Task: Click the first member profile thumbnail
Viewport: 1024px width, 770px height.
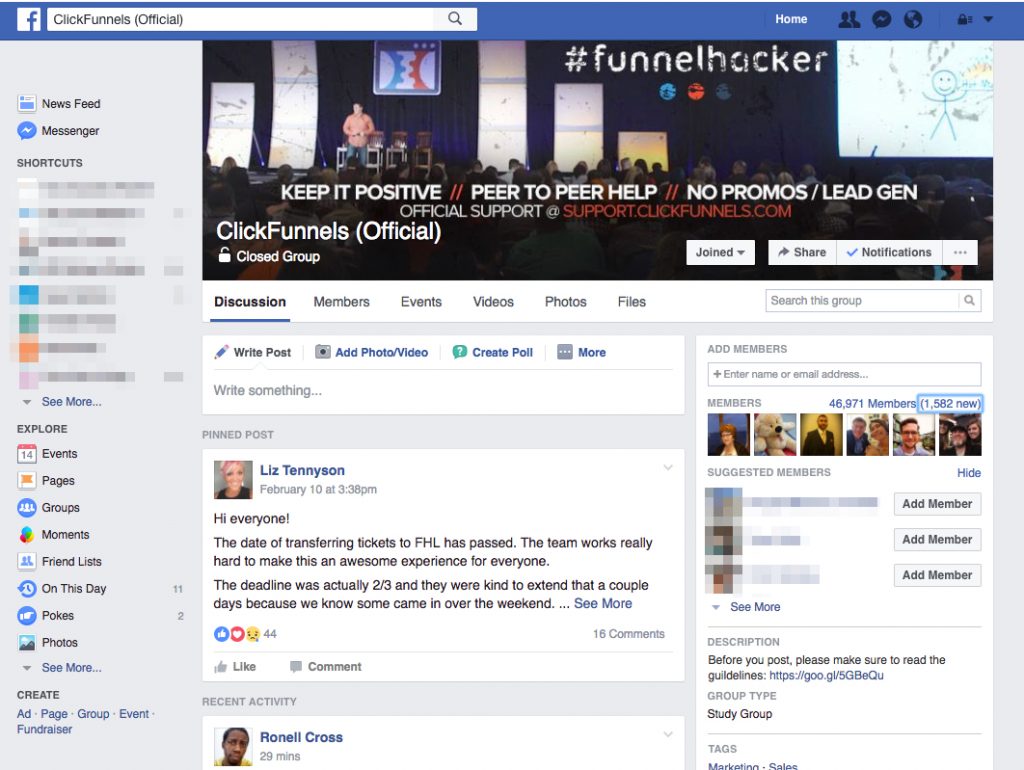Action: [x=728, y=435]
